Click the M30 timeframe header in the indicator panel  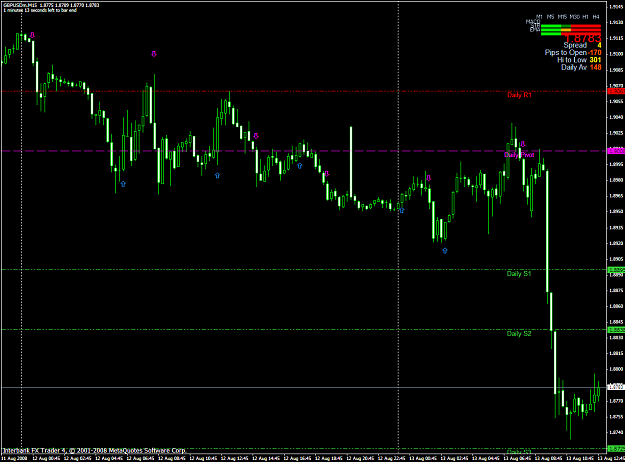point(574,17)
